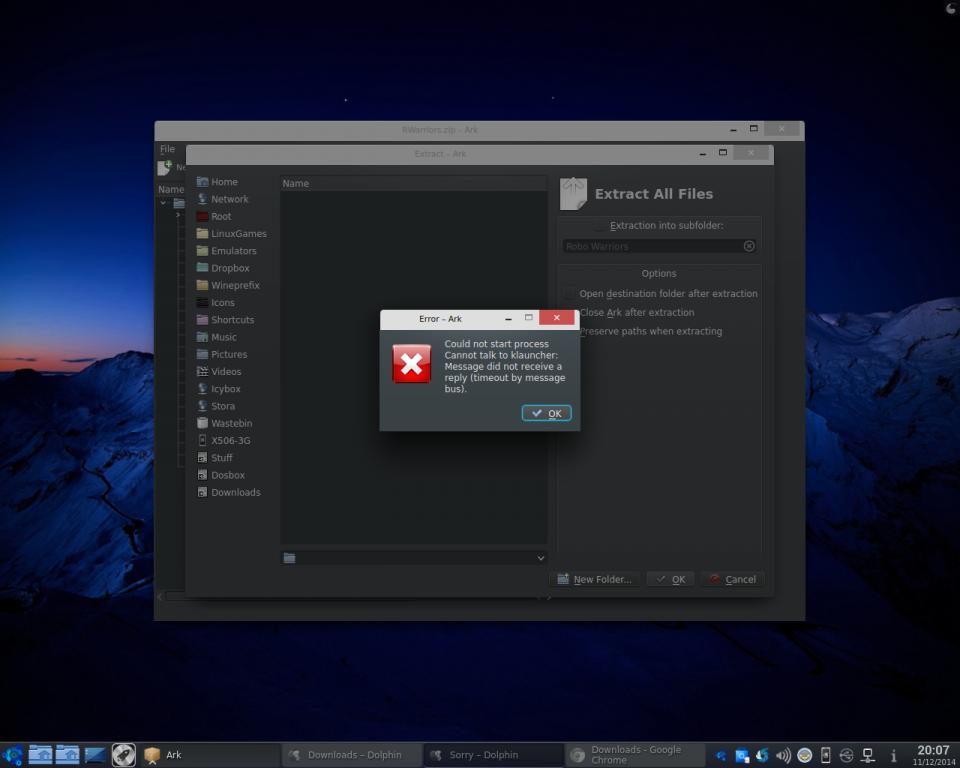This screenshot has height=768, width=960.
Task: Open the folder path dropdown below file list
Action: click(x=540, y=558)
